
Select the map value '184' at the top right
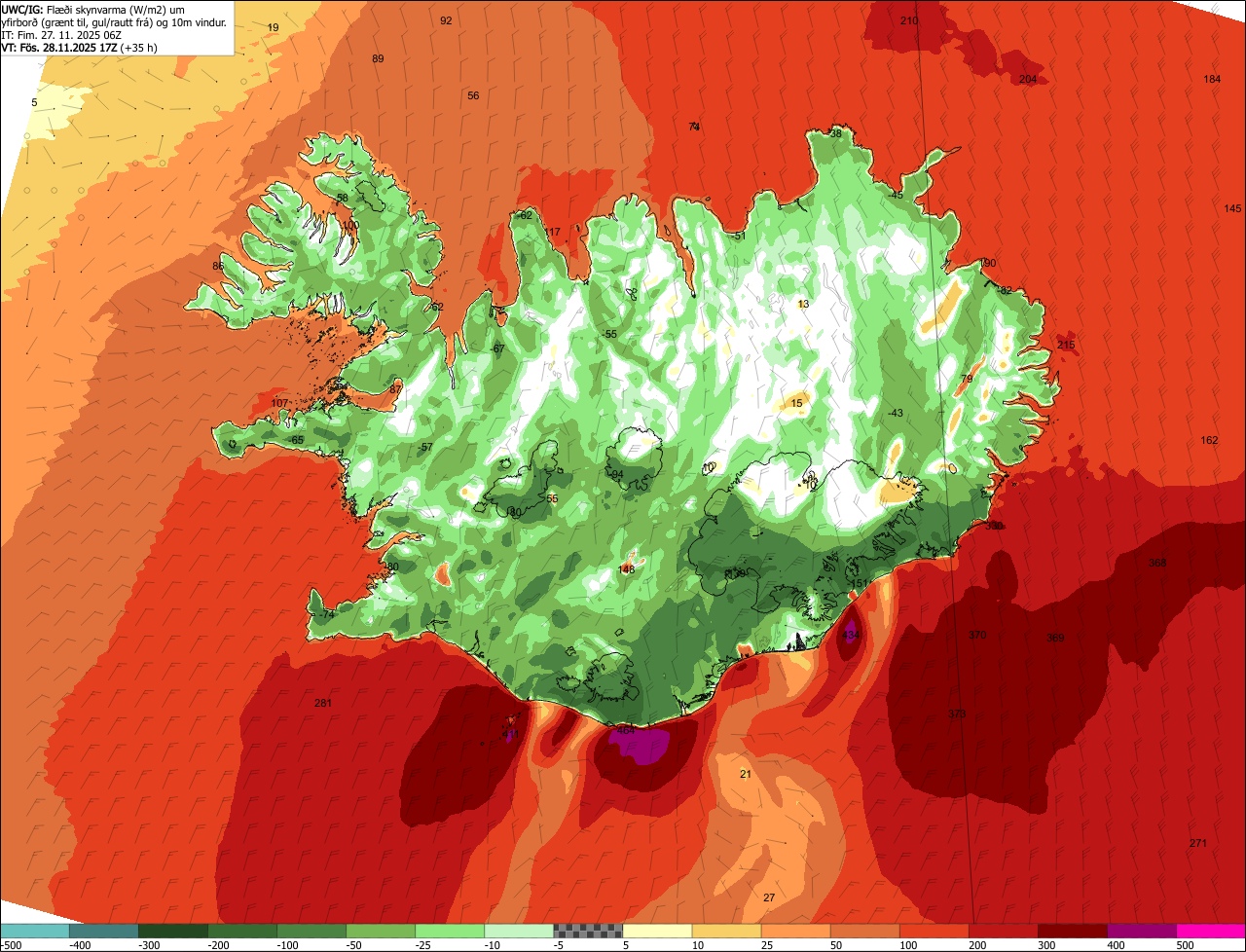click(1212, 79)
